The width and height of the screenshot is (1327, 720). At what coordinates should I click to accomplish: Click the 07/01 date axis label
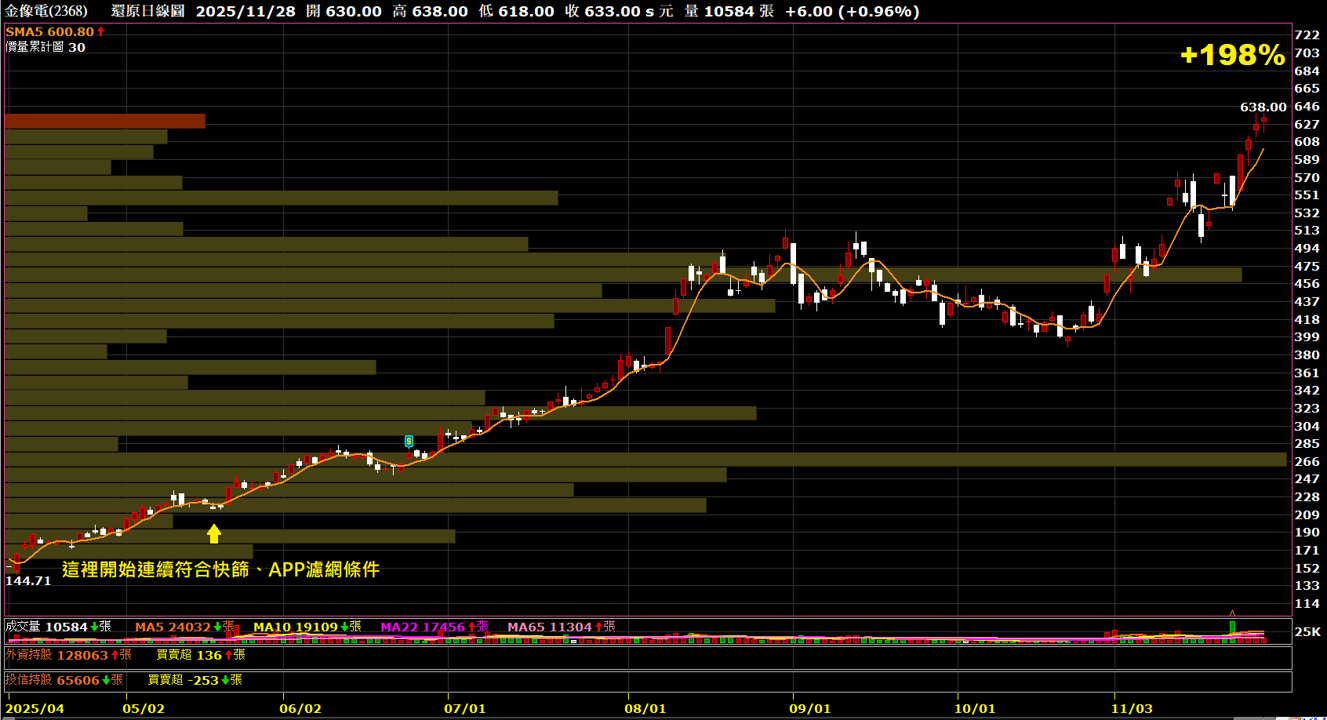click(x=466, y=708)
